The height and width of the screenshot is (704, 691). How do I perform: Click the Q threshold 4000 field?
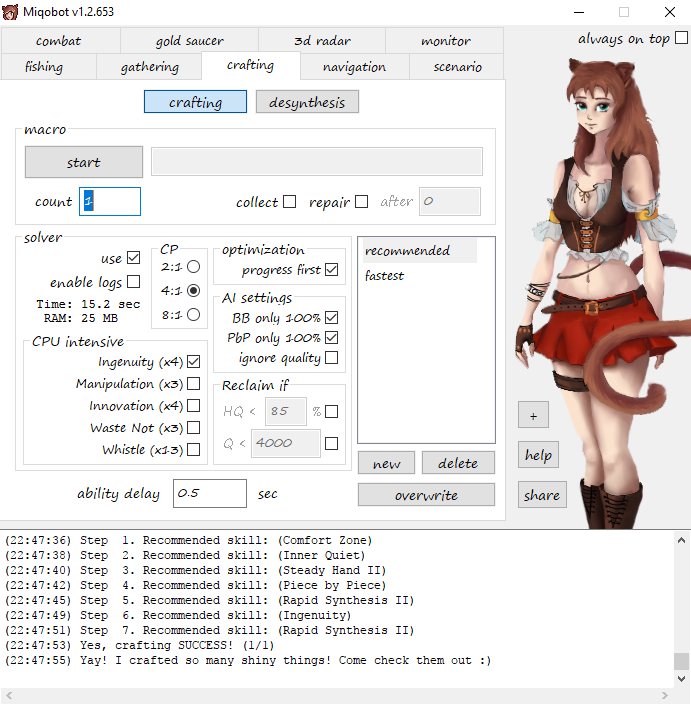tap(286, 444)
